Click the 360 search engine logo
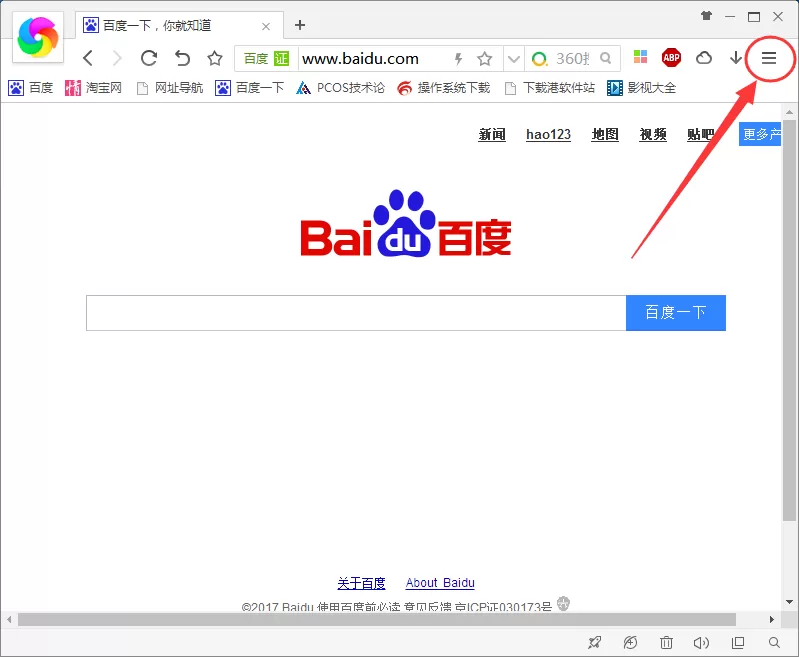Screen dimensions: 799x657 (x=539, y=59)
